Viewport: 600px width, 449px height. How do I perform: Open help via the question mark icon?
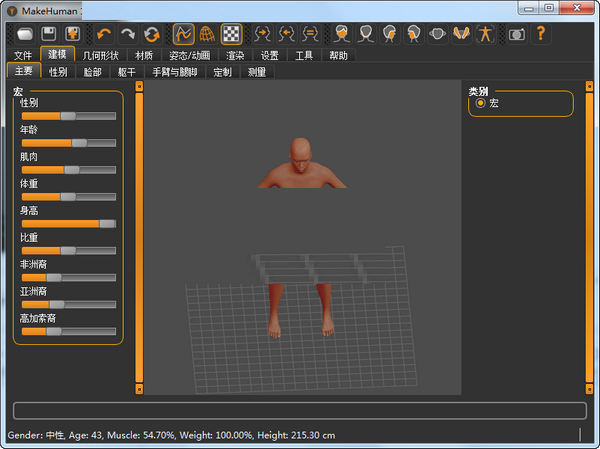541,34
